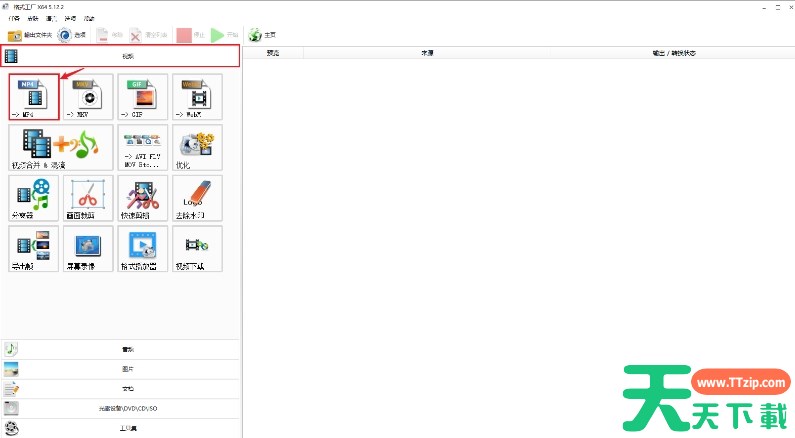
Task: Open the 分离器 splitter tool
Action: pyautogui.click(x=34, y=198)
